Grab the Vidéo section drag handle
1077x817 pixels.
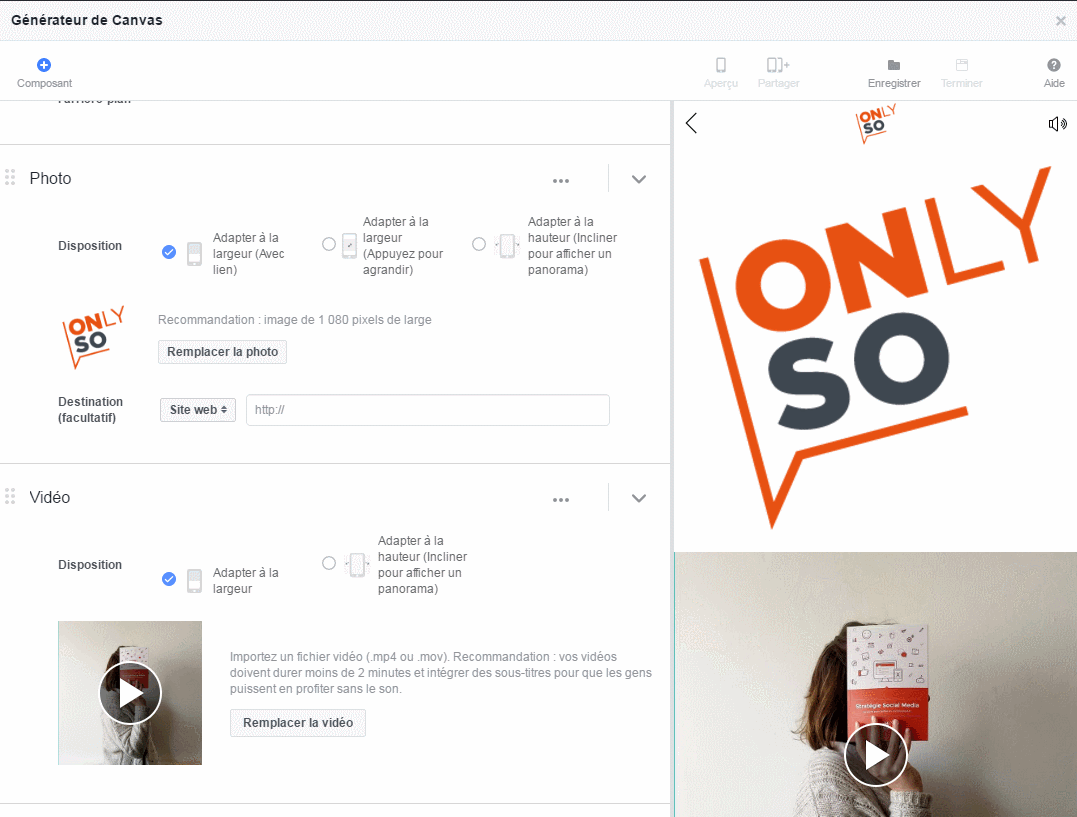pos(10,496)
